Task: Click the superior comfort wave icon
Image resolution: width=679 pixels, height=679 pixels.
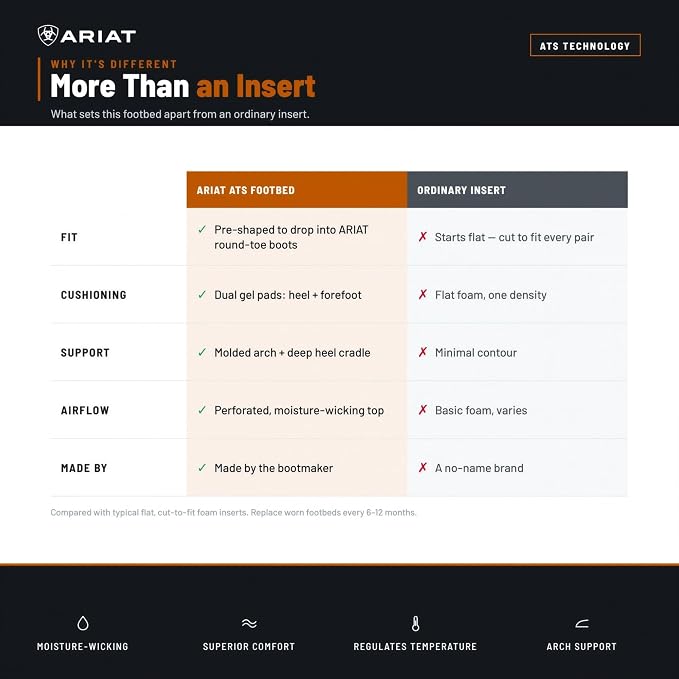Action: [x=249, y=624]
